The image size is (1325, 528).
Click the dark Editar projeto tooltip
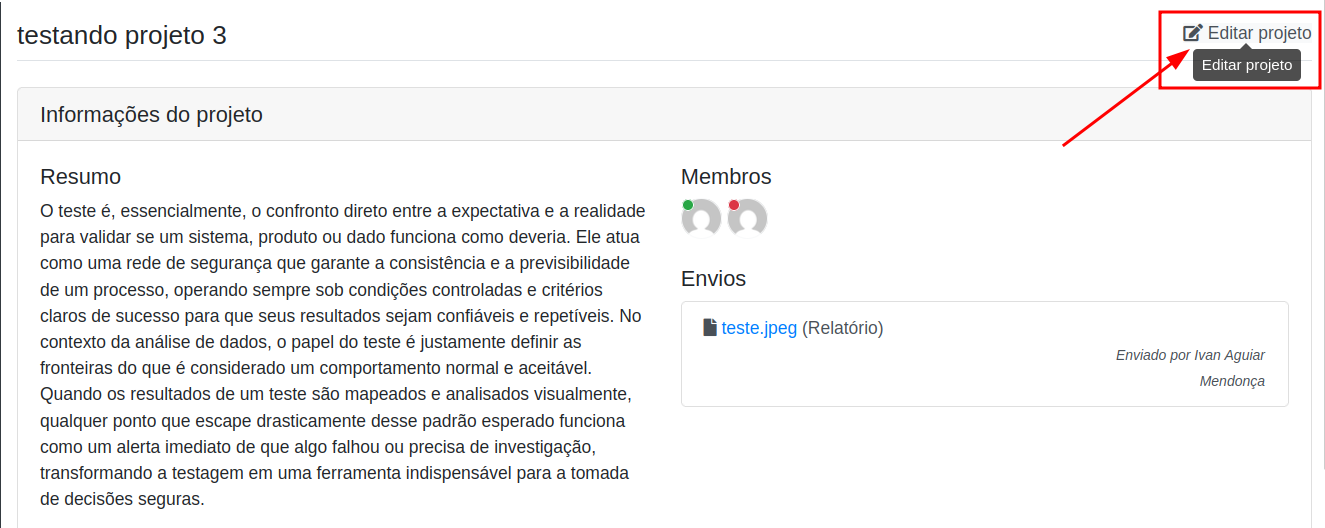1247,66
